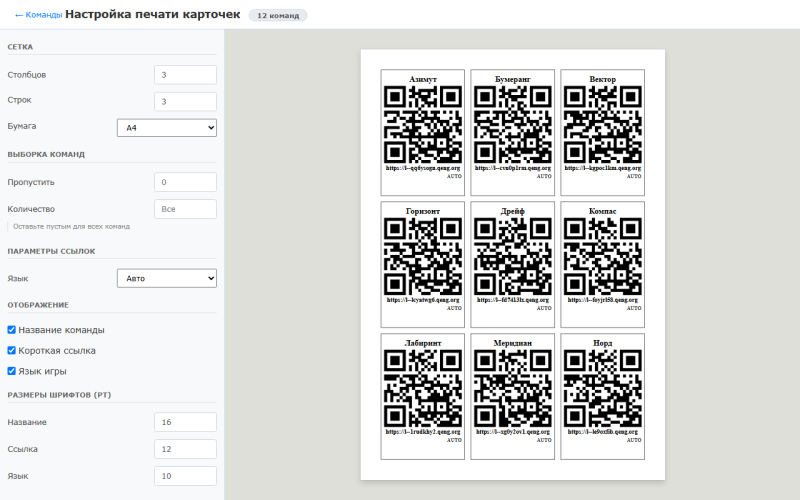800x500 pixels.
Task: Focus the Ссылка font size field
Action: tap(185, 449)
